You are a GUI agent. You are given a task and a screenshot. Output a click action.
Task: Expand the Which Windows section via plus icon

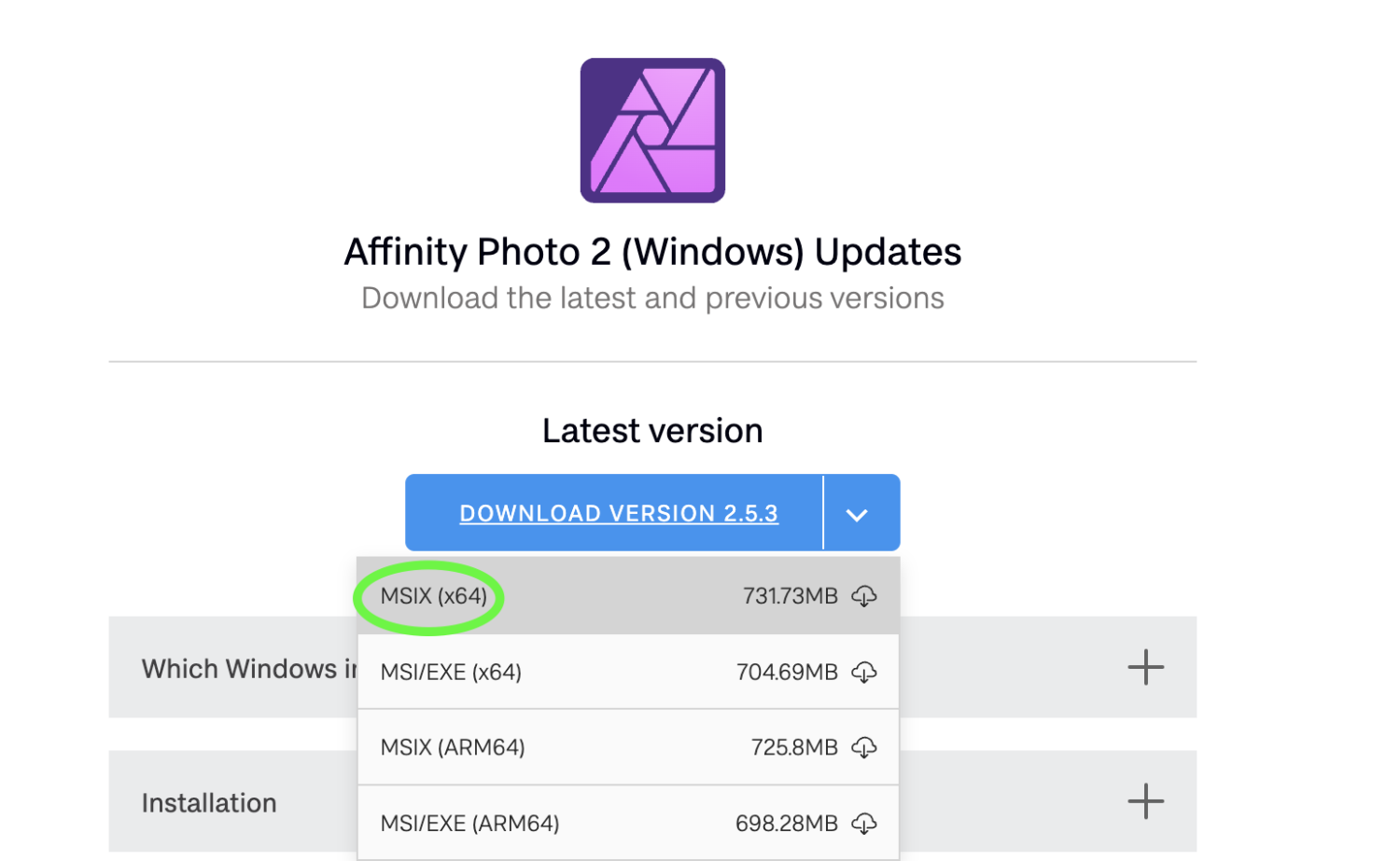click(x=1145, y=668)
